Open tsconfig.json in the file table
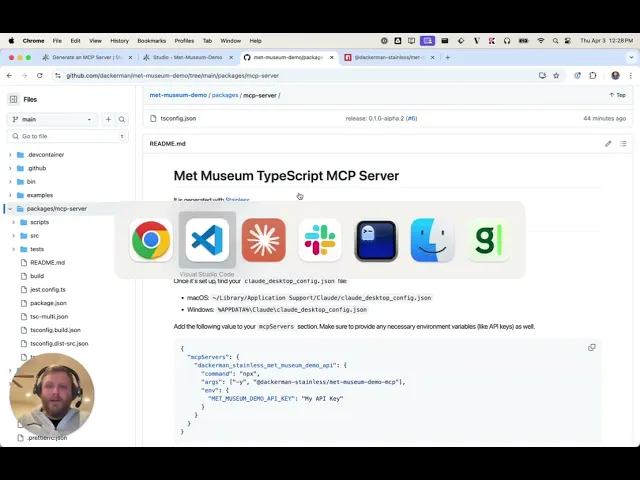Viewport: 640px width, 480px height. [178, 118]
